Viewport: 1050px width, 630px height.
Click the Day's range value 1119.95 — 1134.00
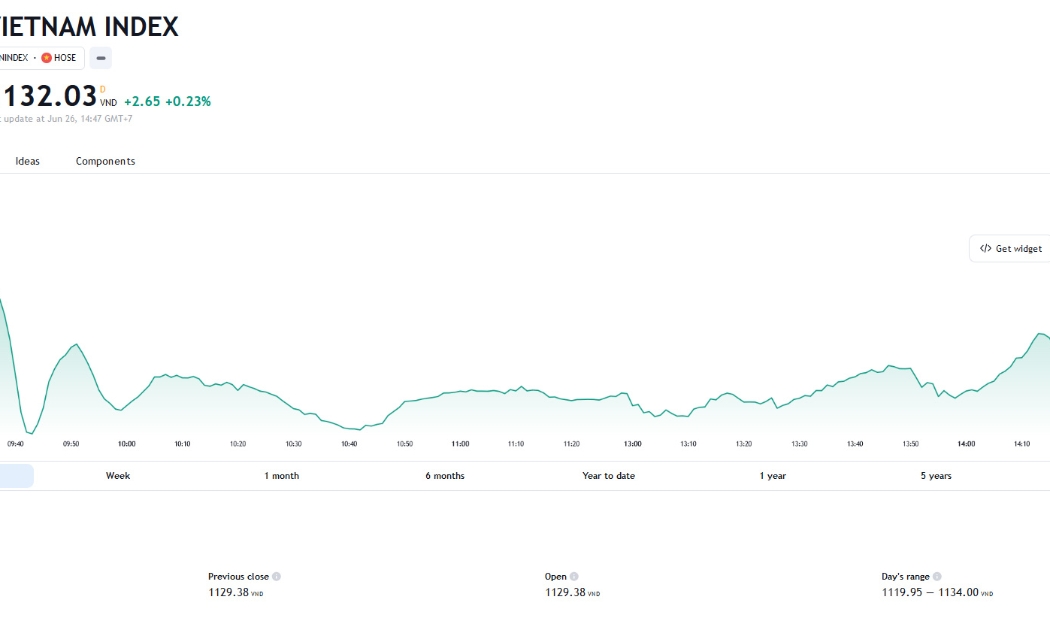tap(930, 593)
